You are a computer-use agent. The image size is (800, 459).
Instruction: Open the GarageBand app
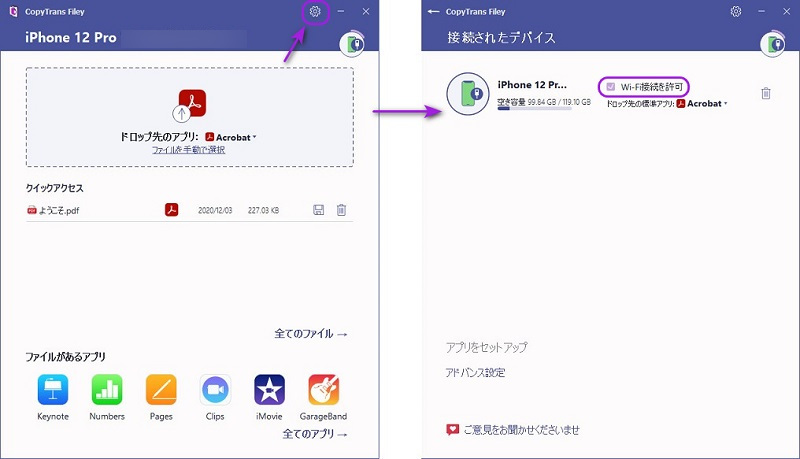[323, 390]
